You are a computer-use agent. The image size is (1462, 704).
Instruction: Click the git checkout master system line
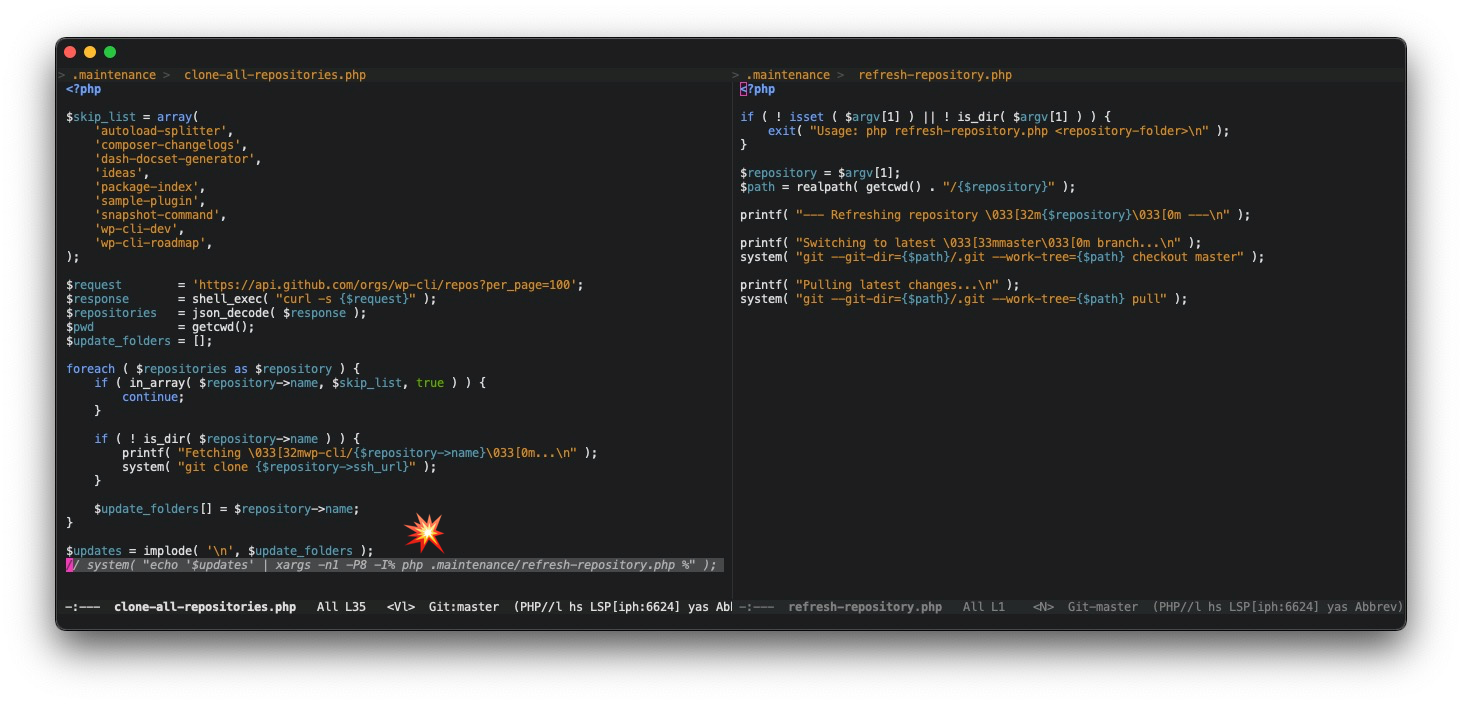[x=1002, y=257]
